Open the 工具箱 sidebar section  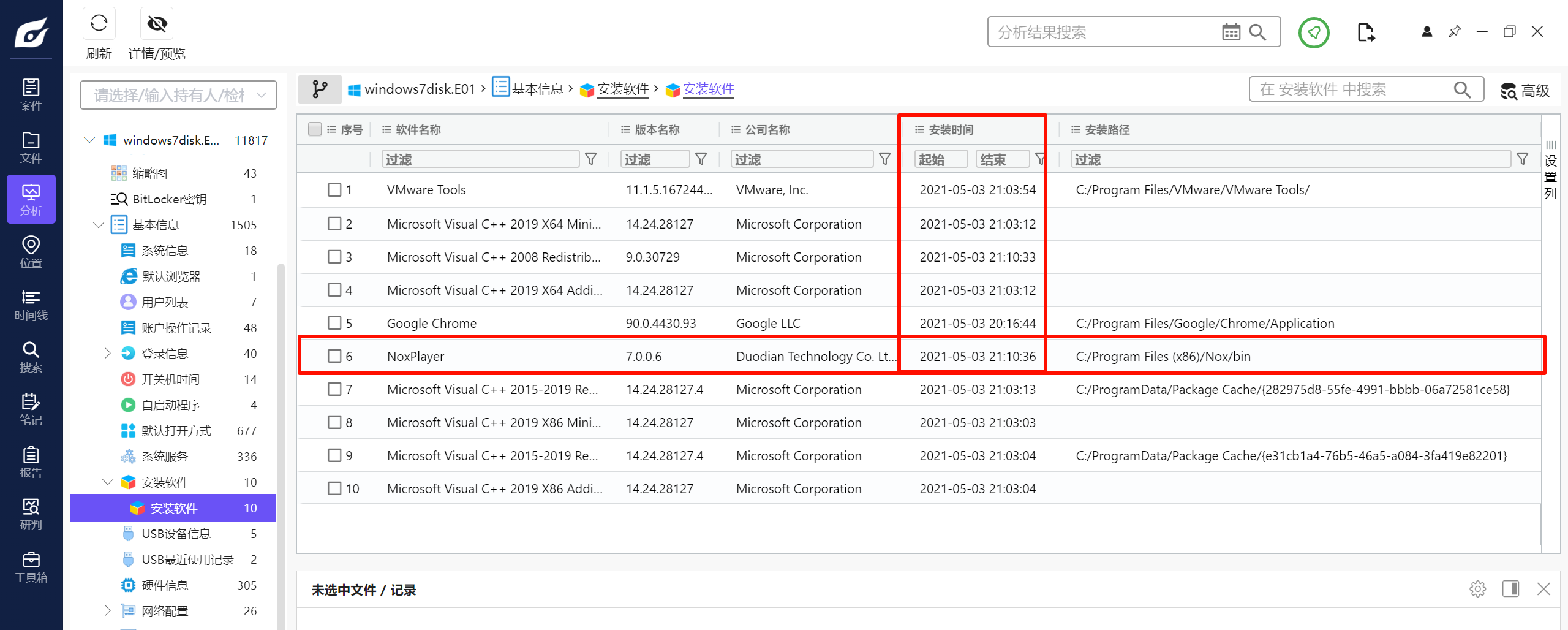pyautogui.click(x=31, y=567)
